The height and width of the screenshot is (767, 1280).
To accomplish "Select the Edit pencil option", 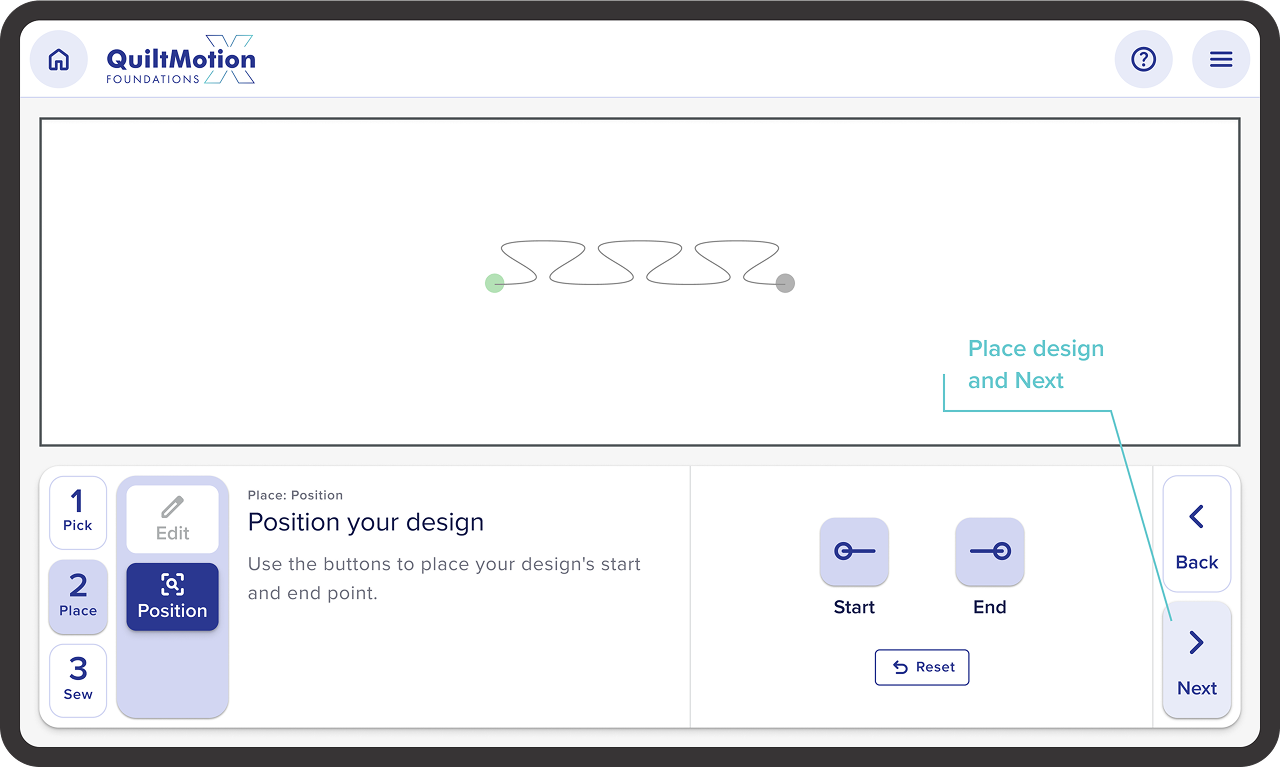I will 172,519.
